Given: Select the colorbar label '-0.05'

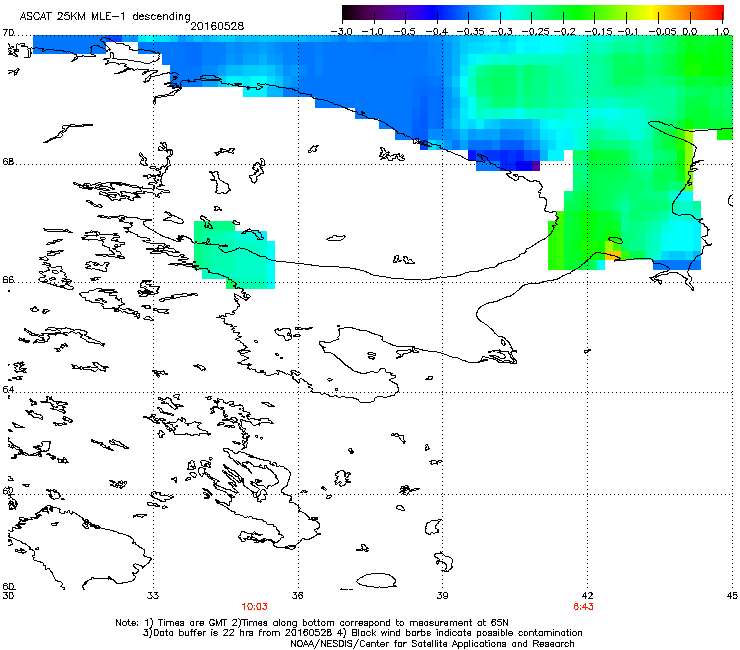Looking at the screenshot, I should [662, 32].
